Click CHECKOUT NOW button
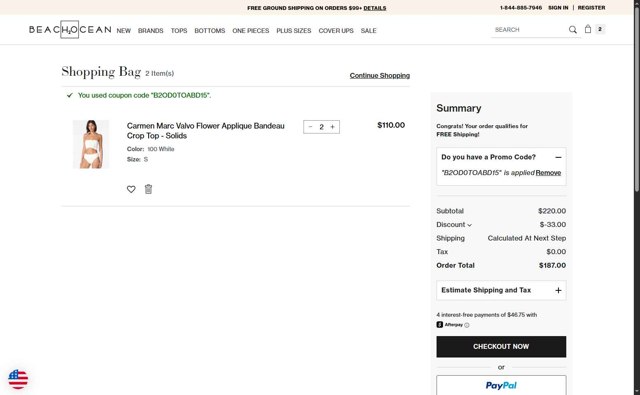 coord(501,346)
